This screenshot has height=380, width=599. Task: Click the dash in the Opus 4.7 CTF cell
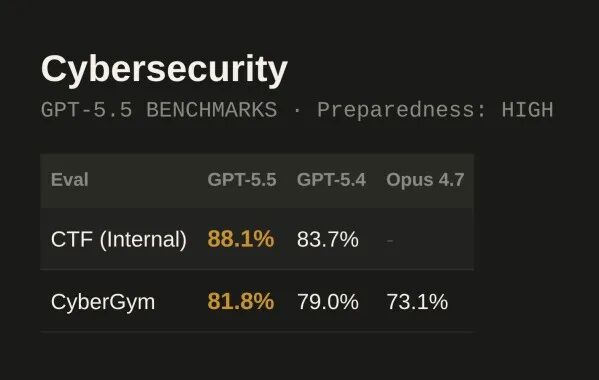pyautogui.click(x=390, y=241)
